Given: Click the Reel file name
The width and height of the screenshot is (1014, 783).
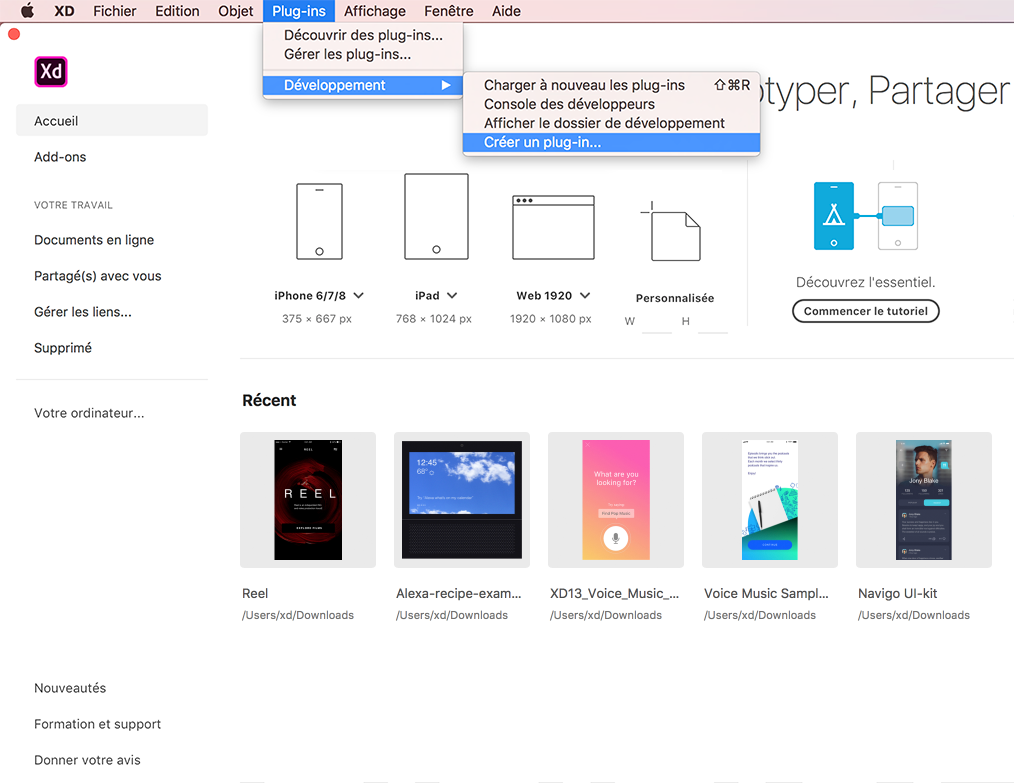Looking at the screenshot, I should (255, 594).
